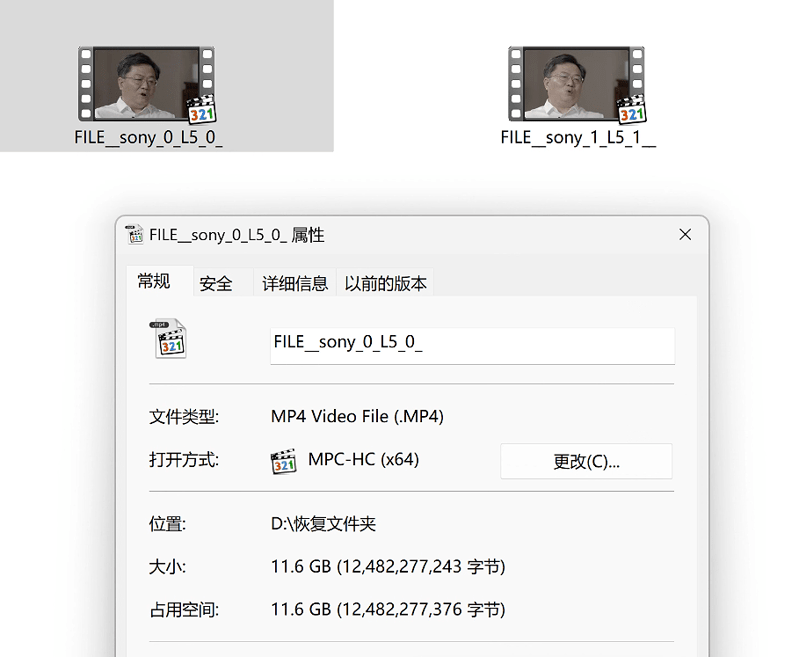Screen dimensions: 799x657
Task: Close the properties dialog
Action: coord(685,234)
